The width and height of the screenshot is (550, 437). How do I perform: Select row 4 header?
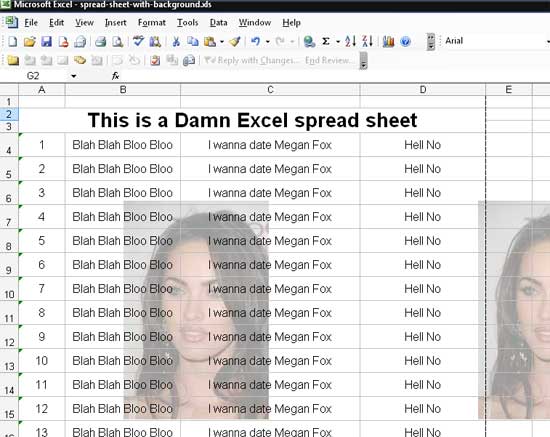click(9, 145)
